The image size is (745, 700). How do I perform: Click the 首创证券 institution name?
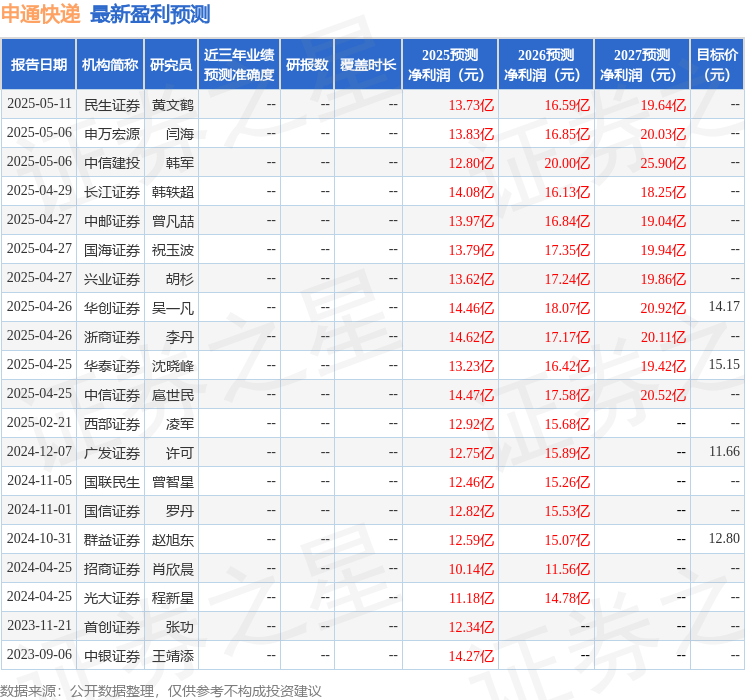tap(111, 626)
